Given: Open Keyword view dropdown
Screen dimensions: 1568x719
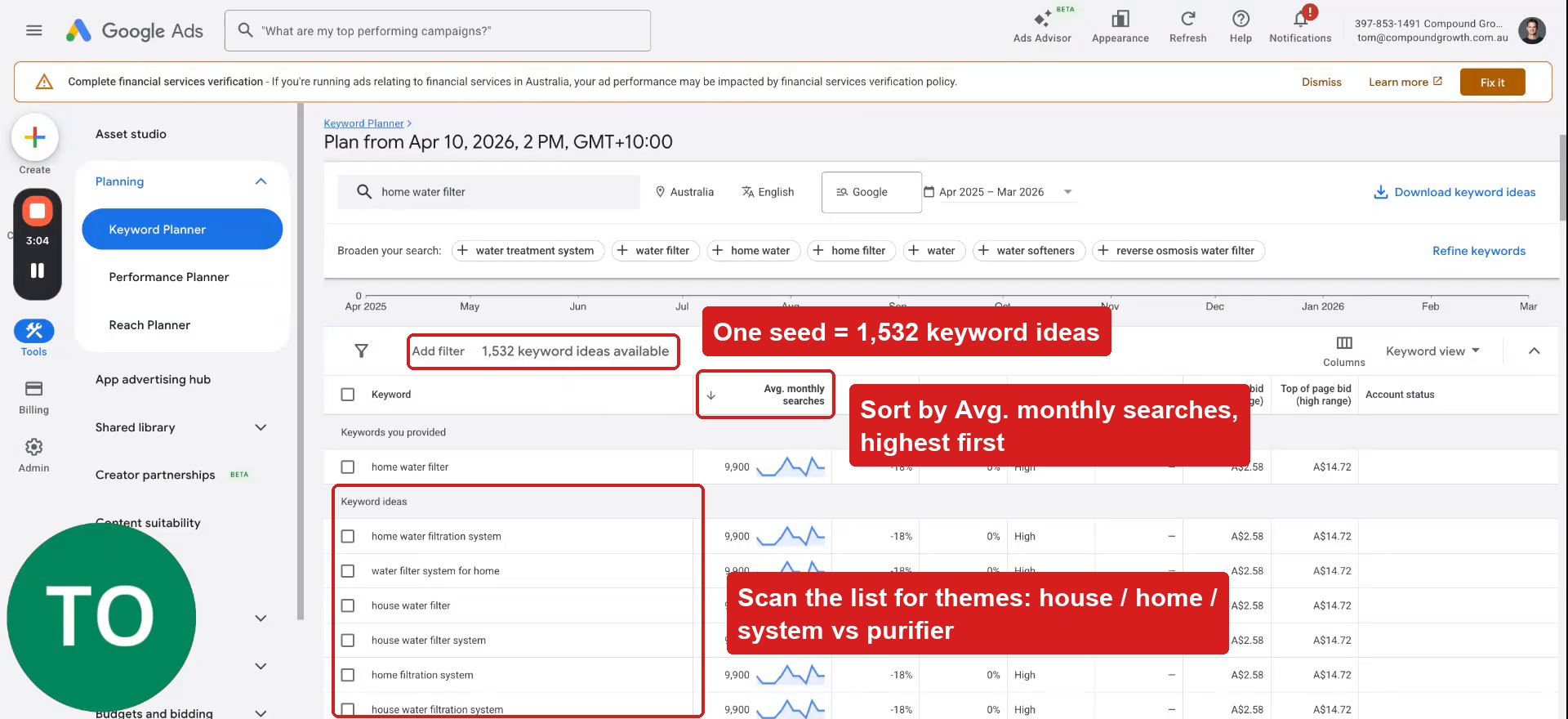Looking at the screenshot, I should coord(1433,351).
